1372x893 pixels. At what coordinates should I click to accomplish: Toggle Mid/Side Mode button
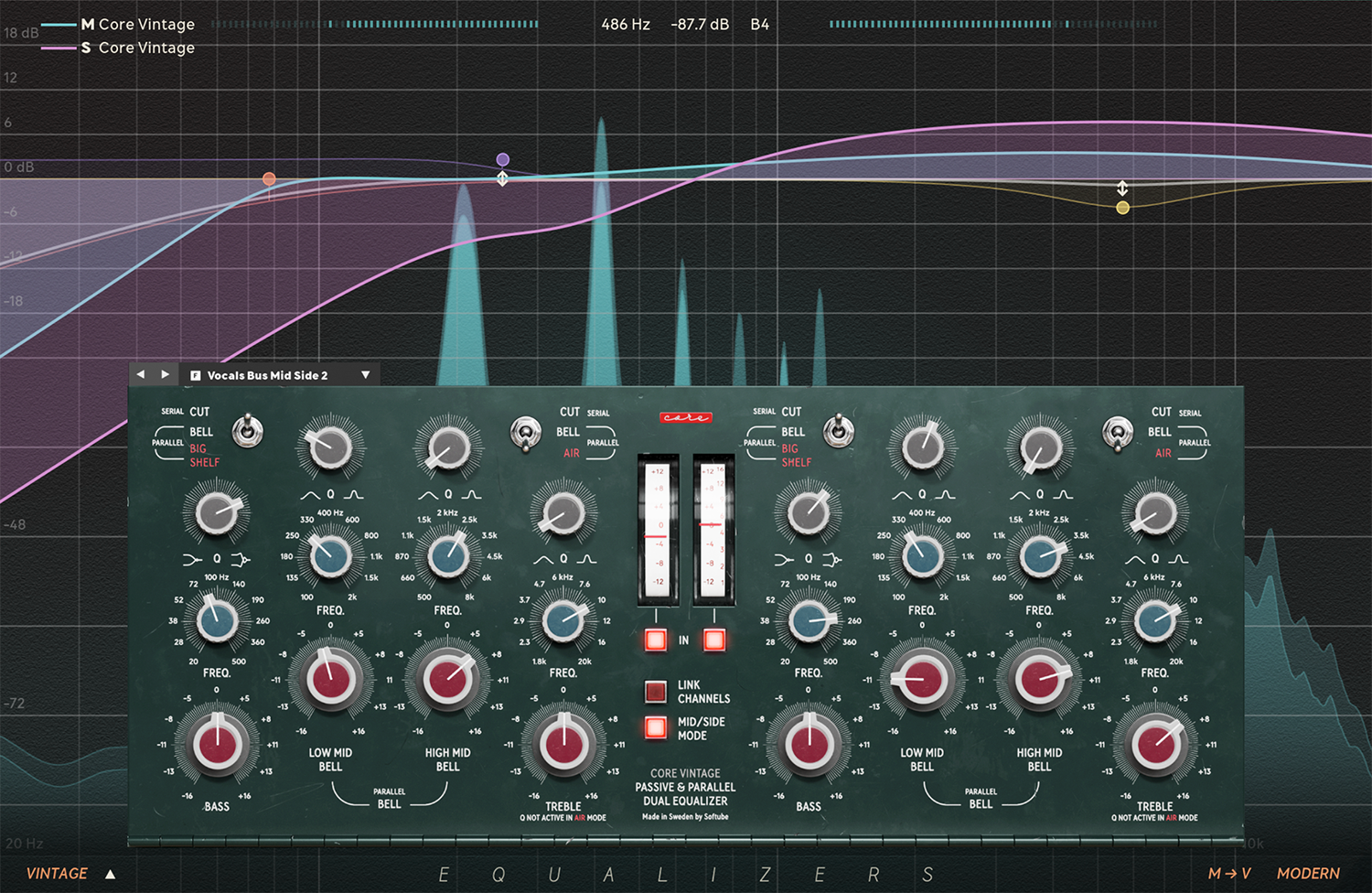coord(655,727)
